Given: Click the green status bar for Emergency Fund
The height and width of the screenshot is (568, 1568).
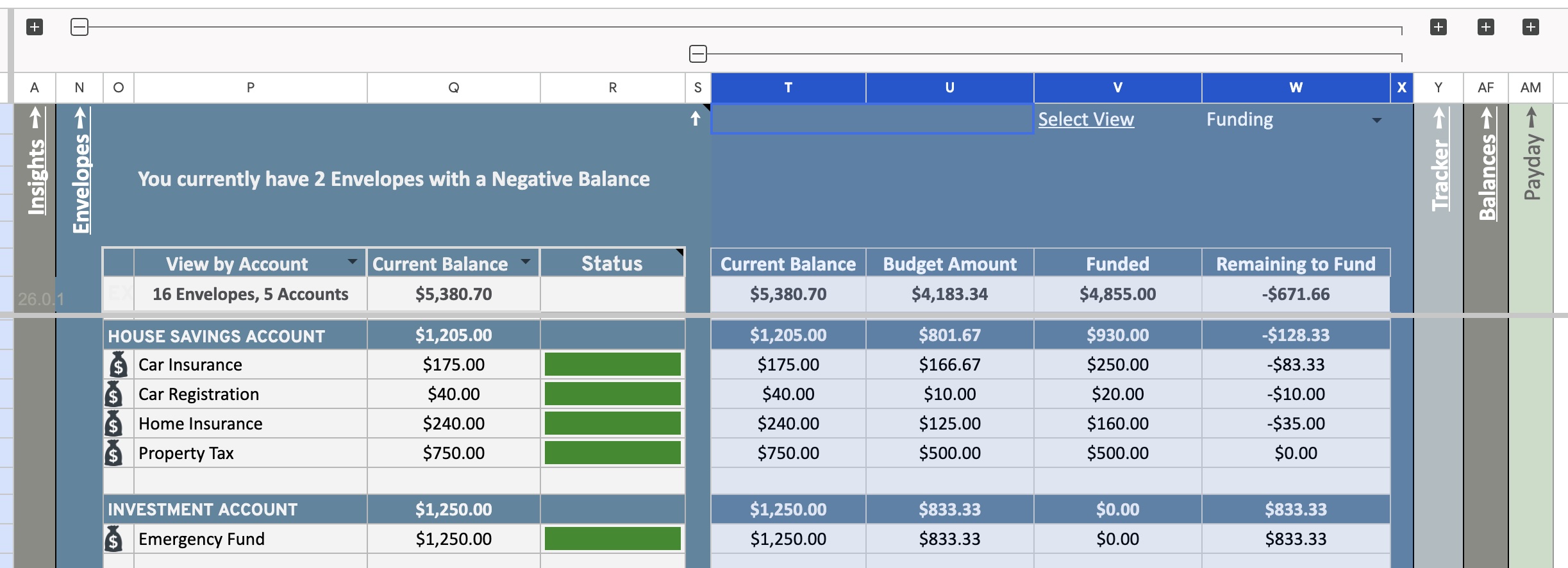Looking at the screenshot, I should [x=613, y=539].
